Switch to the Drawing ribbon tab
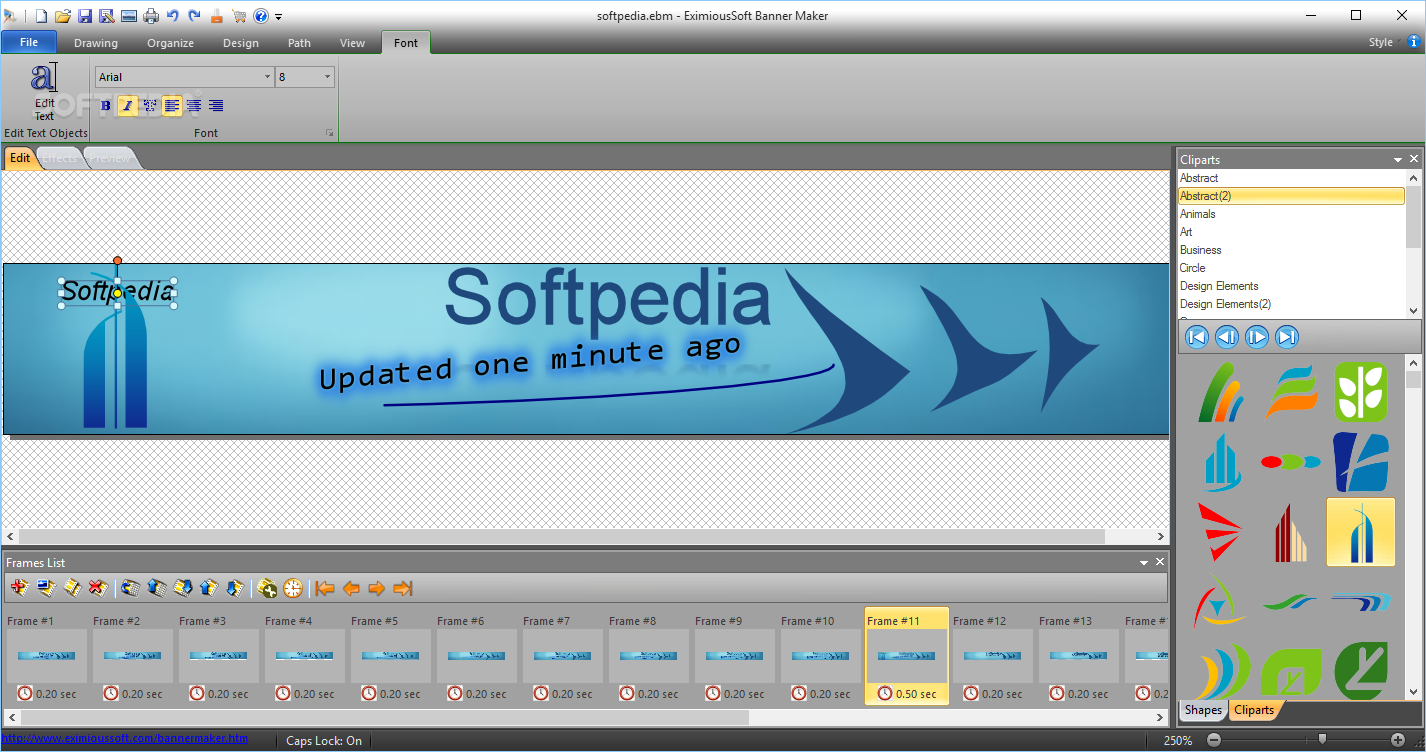Viewport: 1426px width, 752px height. click(x=96, y=43)
